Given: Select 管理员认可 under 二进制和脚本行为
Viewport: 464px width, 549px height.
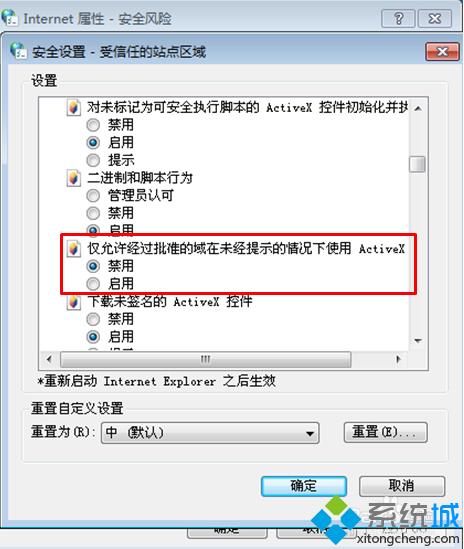Looking at the screenshot, I should click(93, 195).
